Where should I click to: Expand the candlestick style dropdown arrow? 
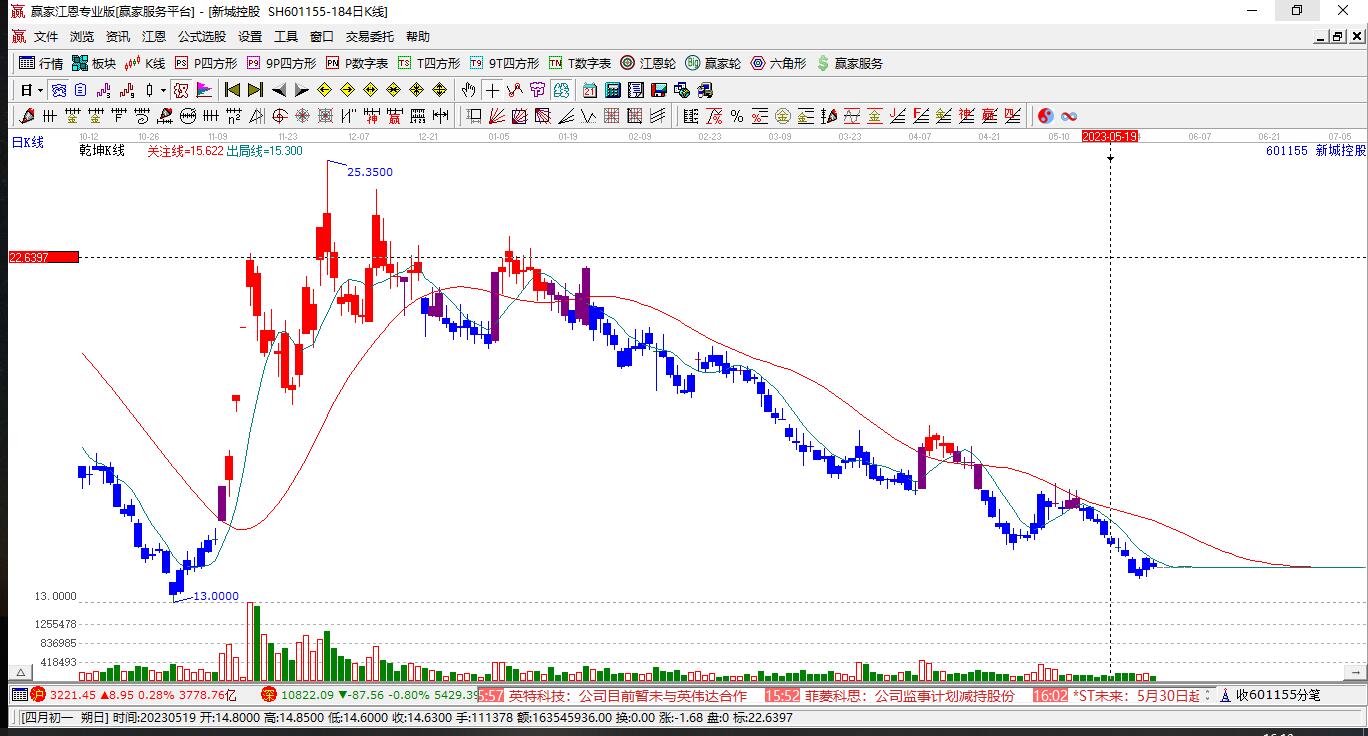click(x=163, y=90)
